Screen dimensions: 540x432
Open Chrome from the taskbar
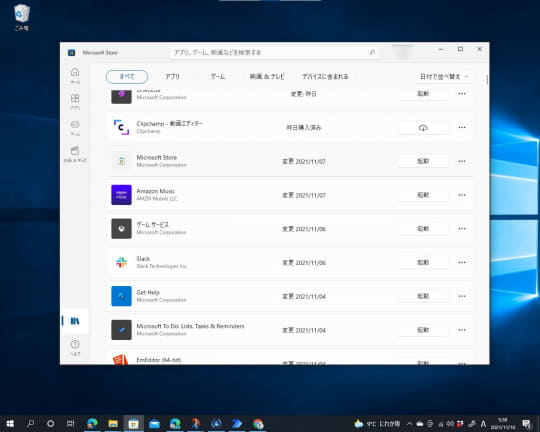pyautogui.click(x=258, y=423)
